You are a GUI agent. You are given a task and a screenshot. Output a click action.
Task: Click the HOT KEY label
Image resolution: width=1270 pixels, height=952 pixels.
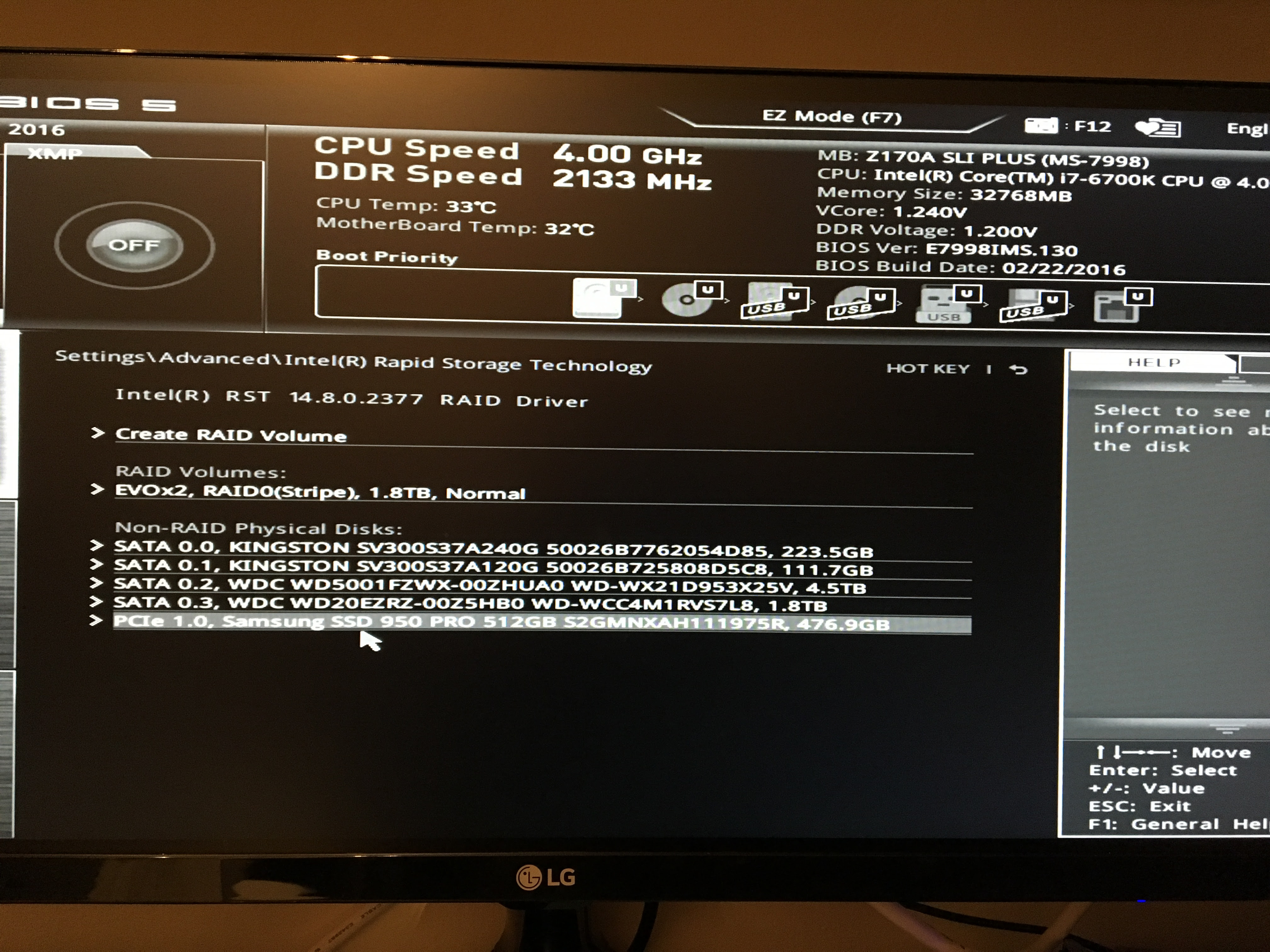coord(928,368)
